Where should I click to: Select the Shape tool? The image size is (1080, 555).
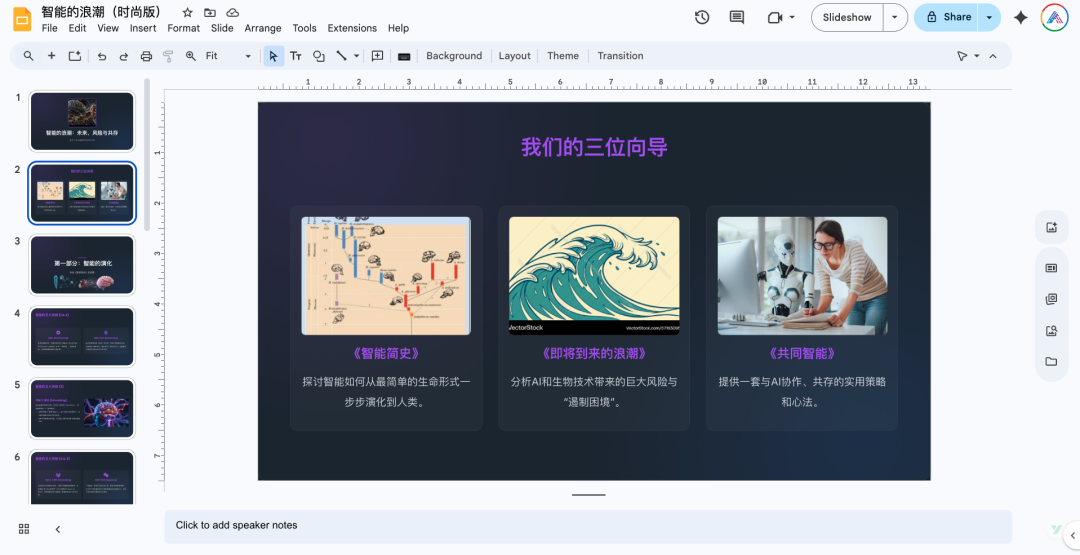(318, 56)
